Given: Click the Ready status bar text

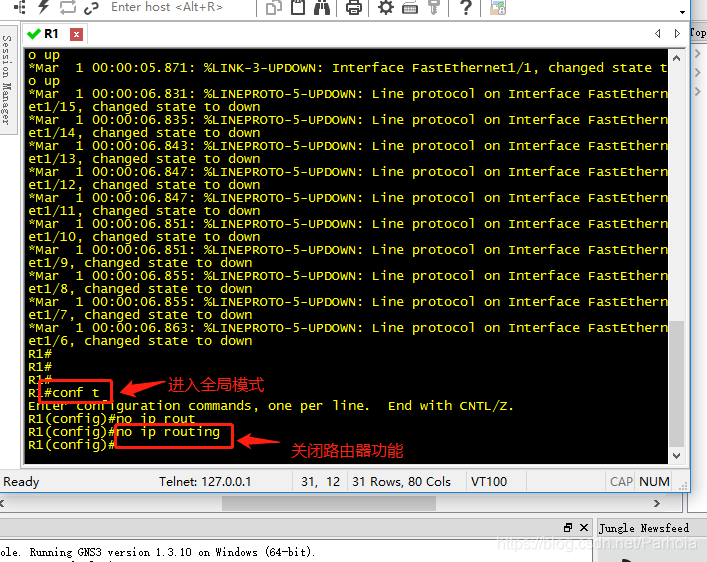Looking at the screenshot, I should point(21,482).
